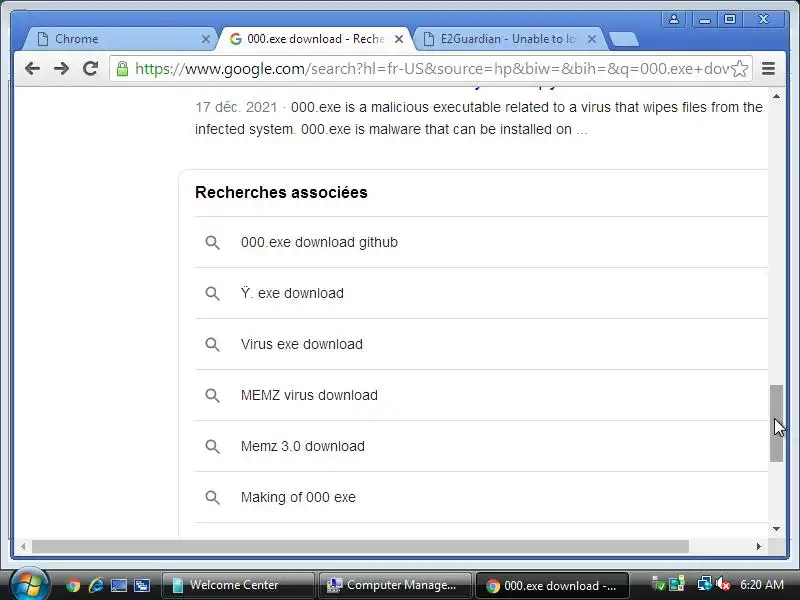This screenshot has width=800, height=600.
Task: Minimize the Chrome window
Action: click(705, 19)
